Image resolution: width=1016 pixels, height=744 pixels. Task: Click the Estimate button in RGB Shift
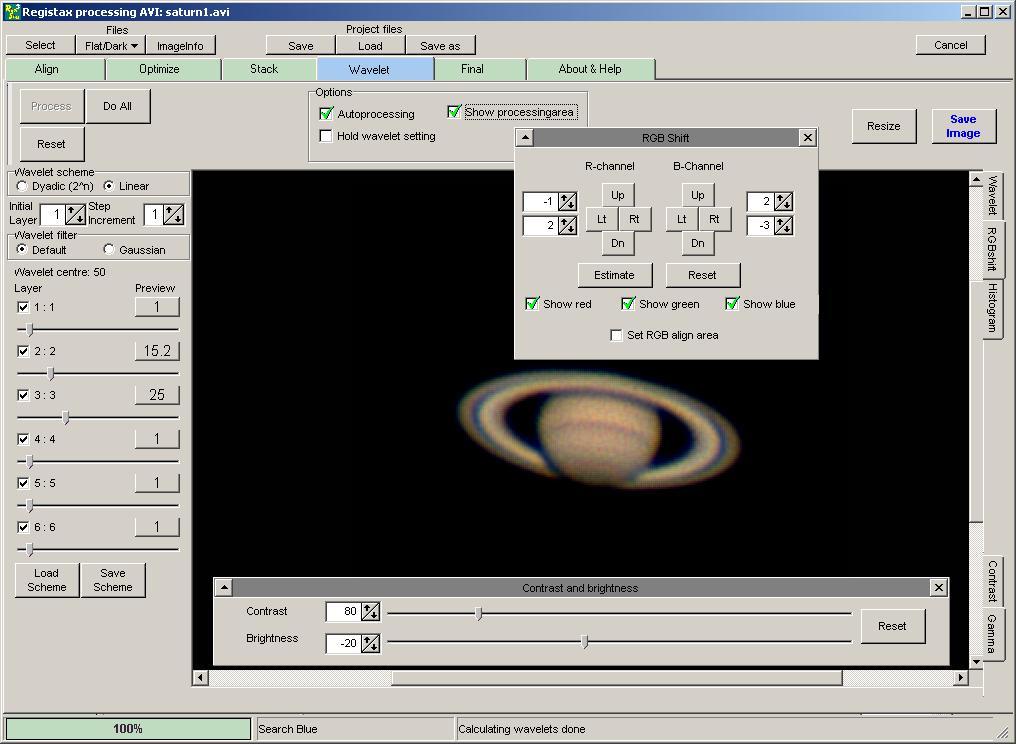click(614, 275)
